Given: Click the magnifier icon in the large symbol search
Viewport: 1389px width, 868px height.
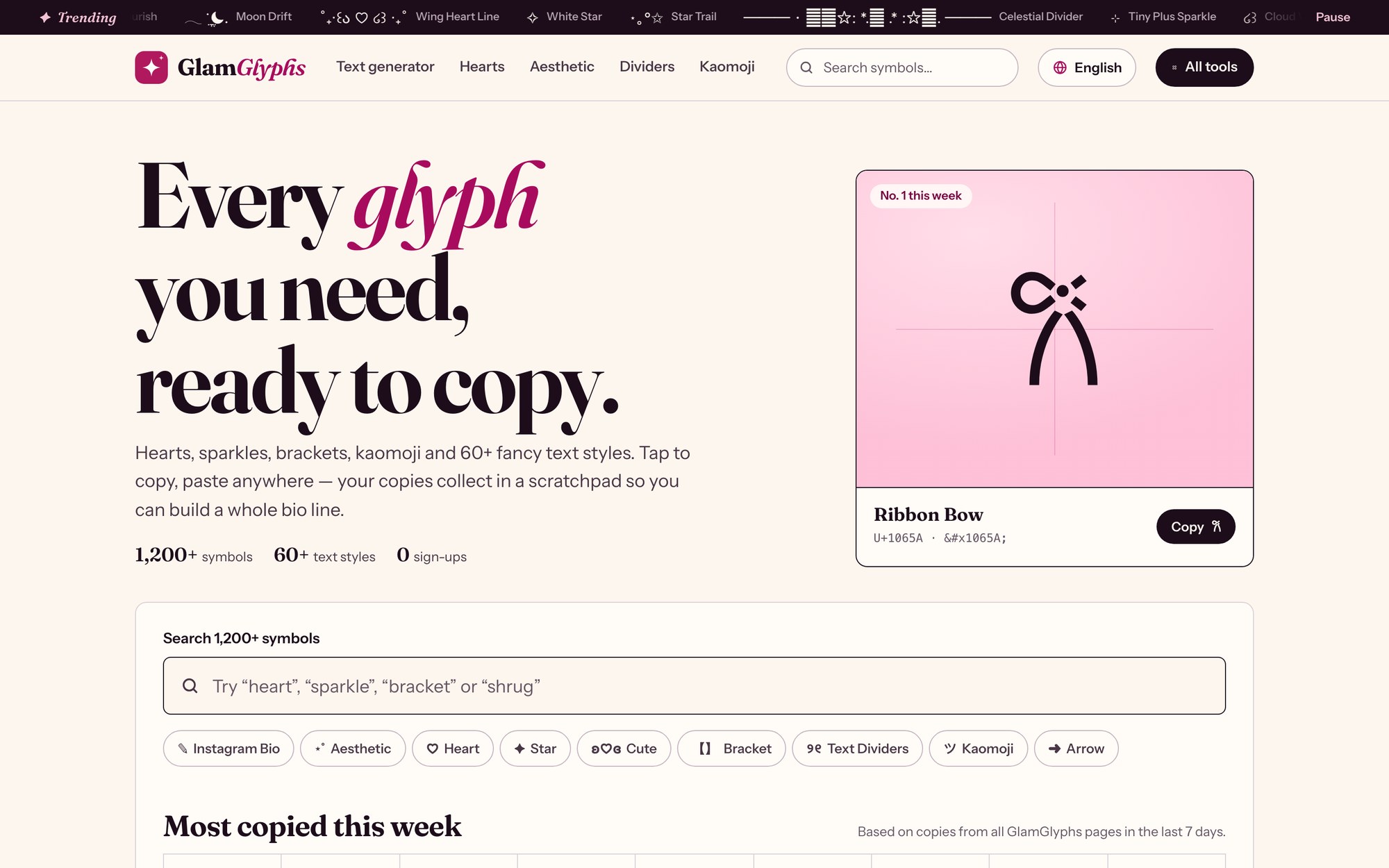Looking at the screenshot, I should point(190,686).
